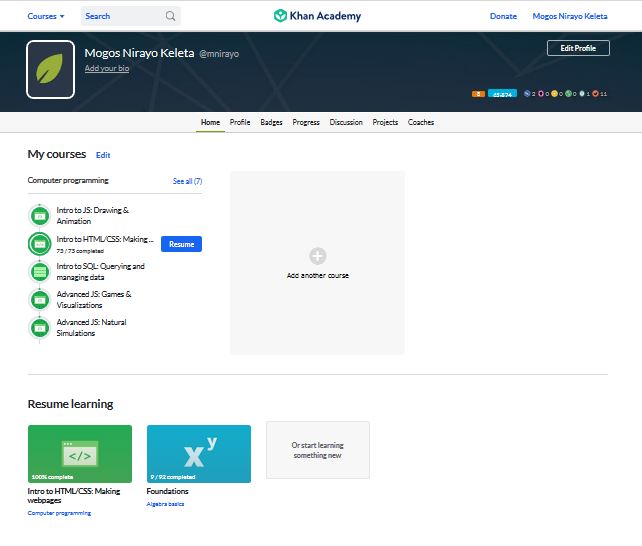Click the Add another course label

[x=318, y=275]
